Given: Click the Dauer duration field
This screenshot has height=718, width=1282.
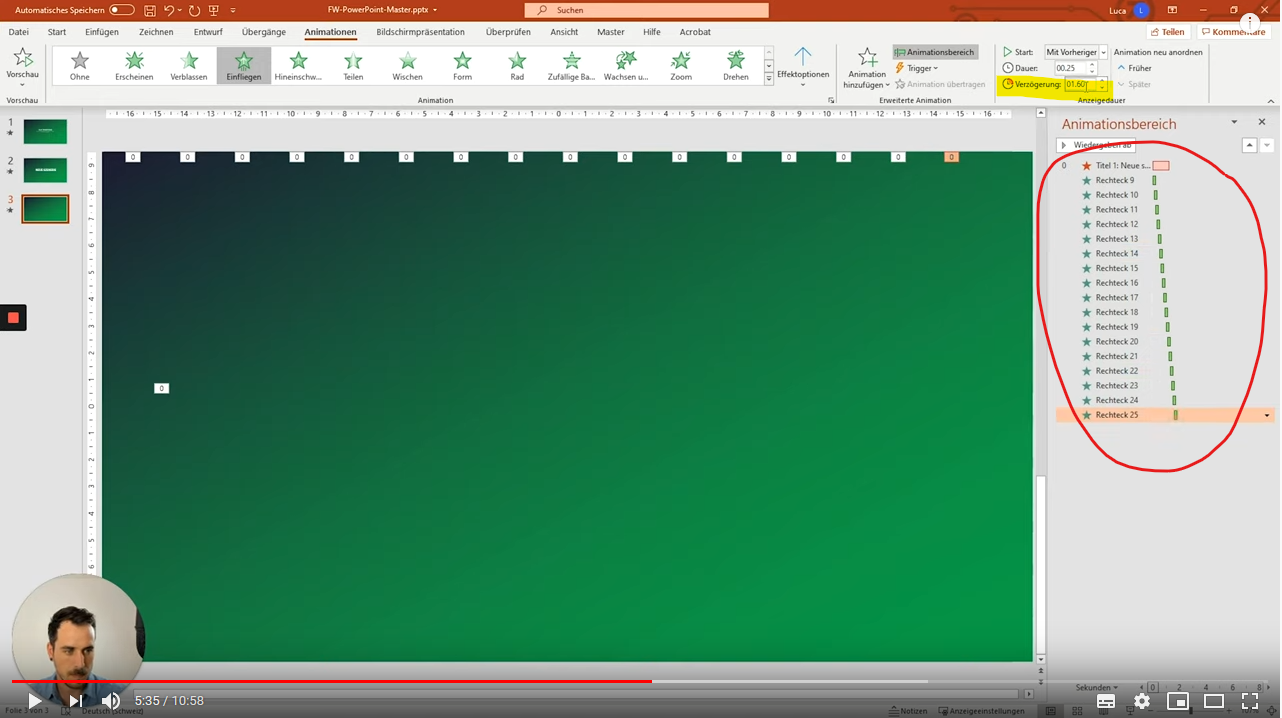Looking at the screenshot, I should (x=1071, y=68).
